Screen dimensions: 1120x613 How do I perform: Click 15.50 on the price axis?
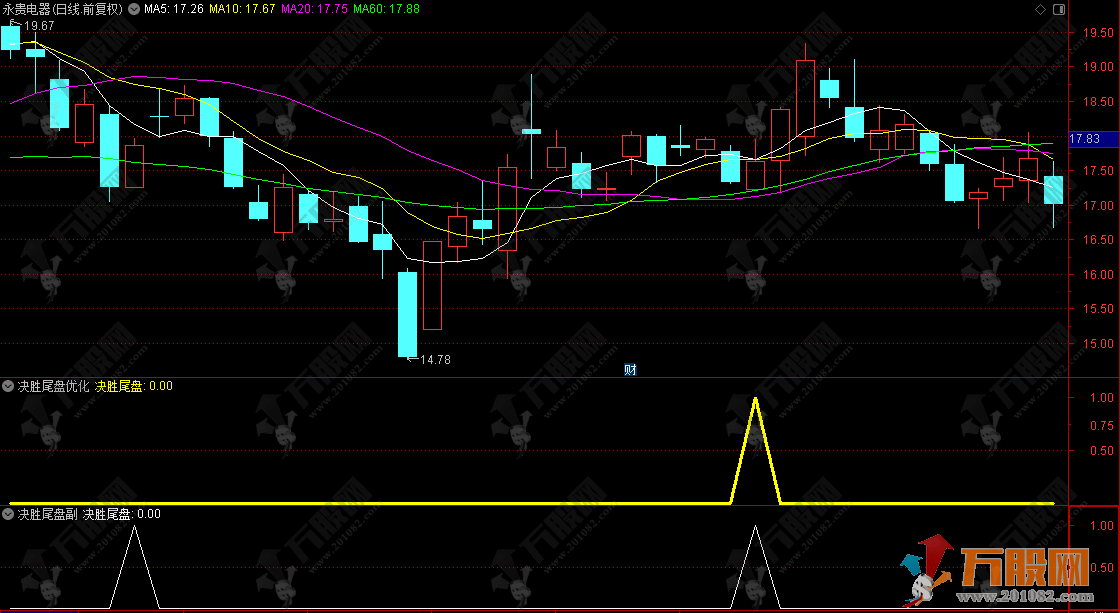pyautogui.click(x=1098, y=309)
